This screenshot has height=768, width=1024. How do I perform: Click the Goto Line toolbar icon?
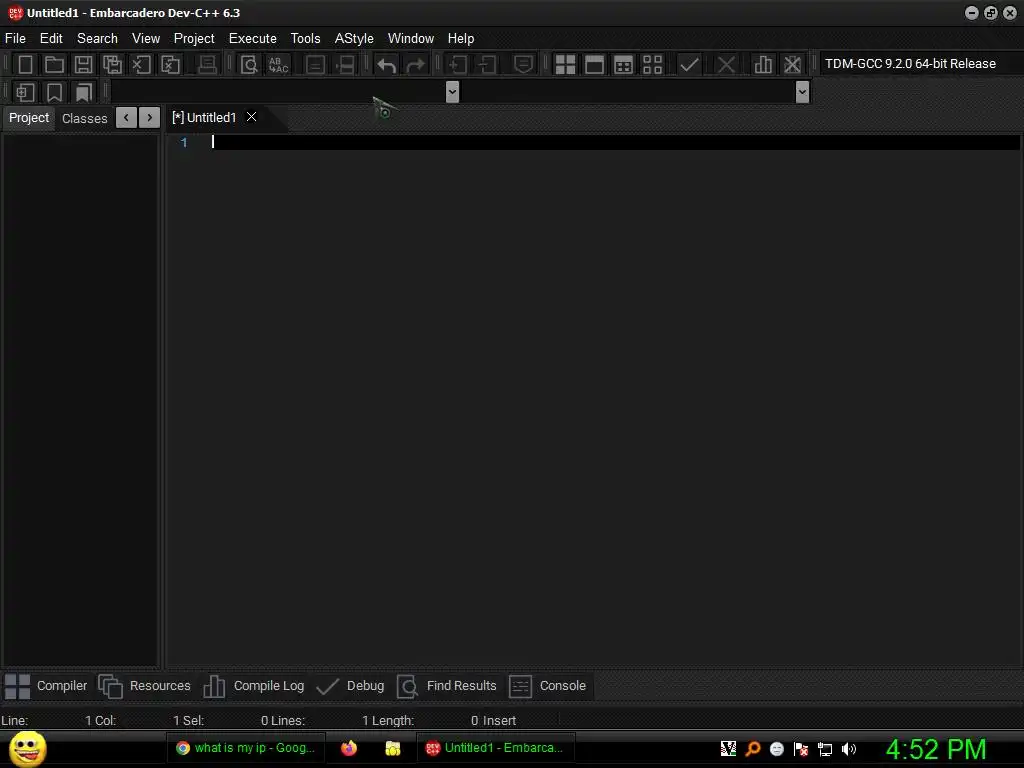click(315, 64)
